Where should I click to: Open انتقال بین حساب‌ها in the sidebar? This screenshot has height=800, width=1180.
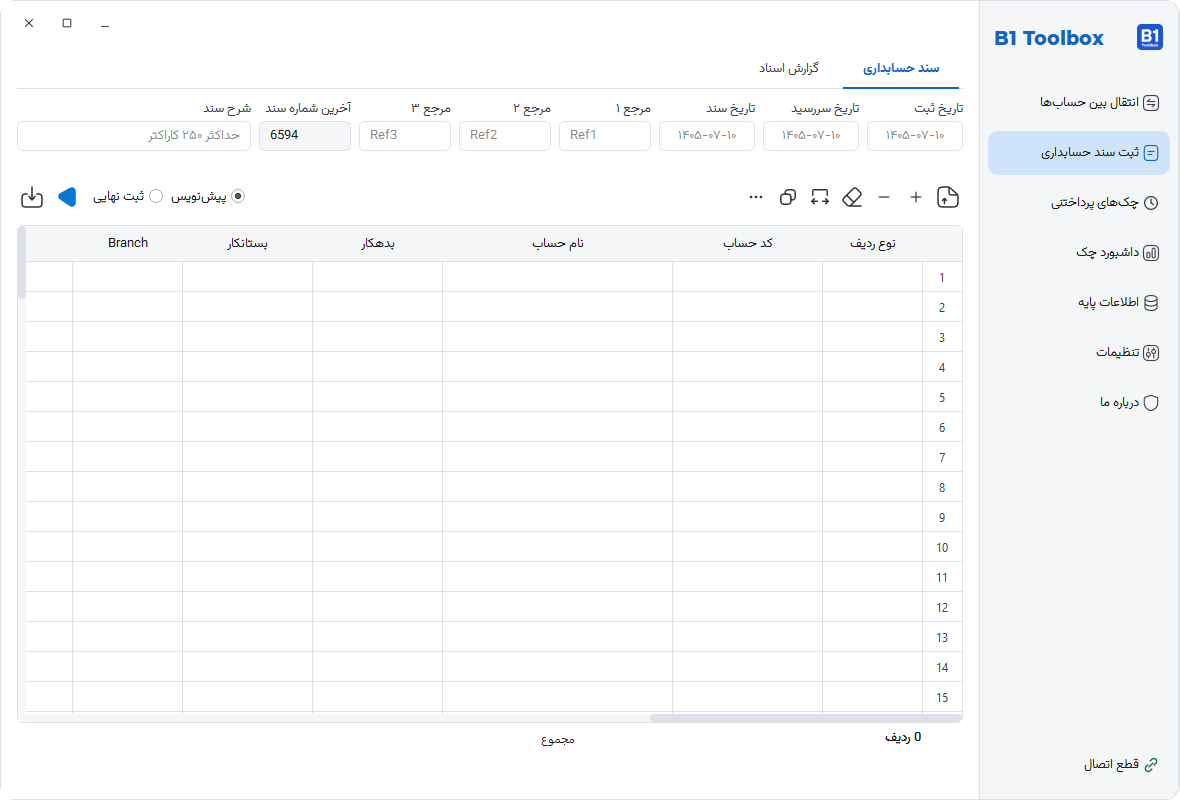(1078, 103)
